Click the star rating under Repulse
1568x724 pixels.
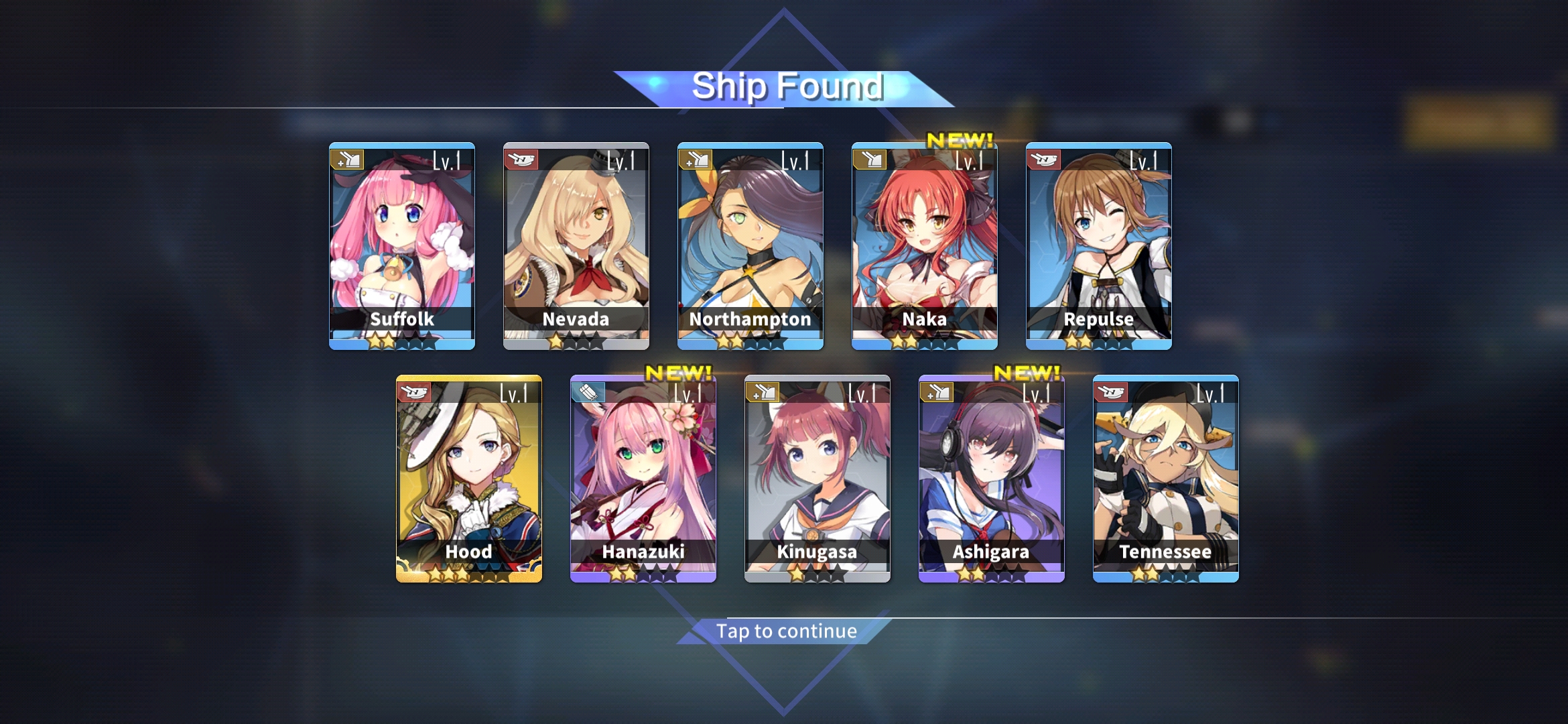pos(1099,342)
